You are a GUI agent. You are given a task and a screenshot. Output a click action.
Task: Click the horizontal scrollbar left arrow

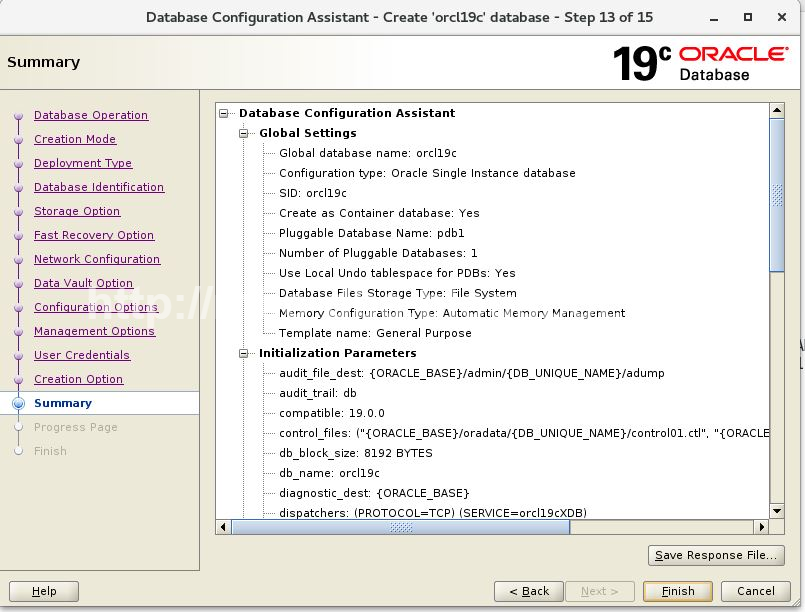[x=223, y=527]
